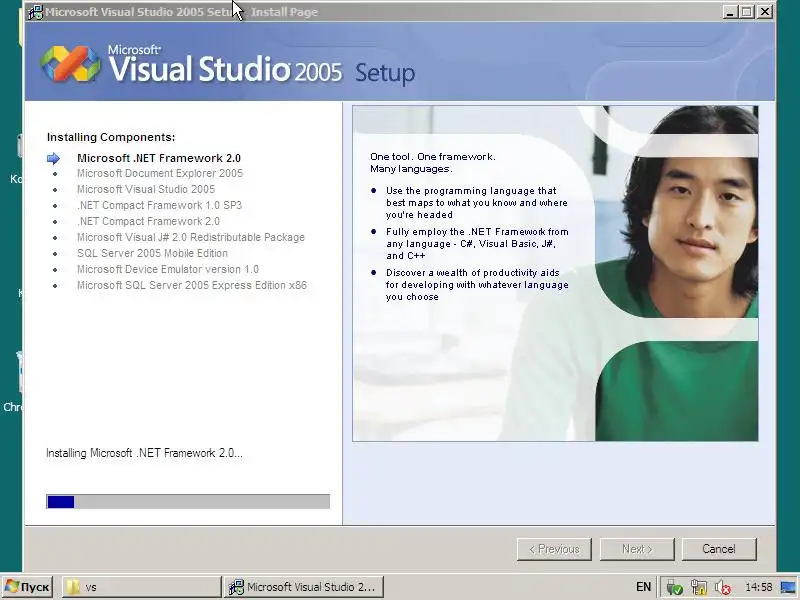The height and width of the screenshot is (600, 800).
Task: Click the disabled Next button
Action: pyautogui.click(x=637, y=549)
